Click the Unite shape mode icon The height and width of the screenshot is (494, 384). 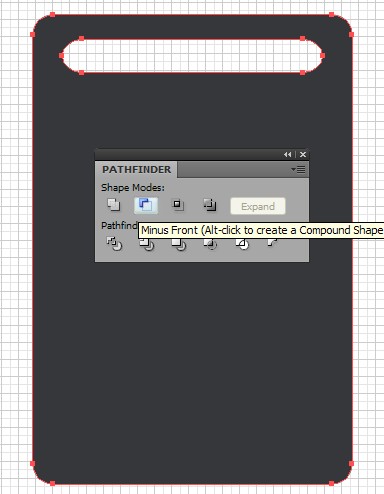click(x=114, y=205)
